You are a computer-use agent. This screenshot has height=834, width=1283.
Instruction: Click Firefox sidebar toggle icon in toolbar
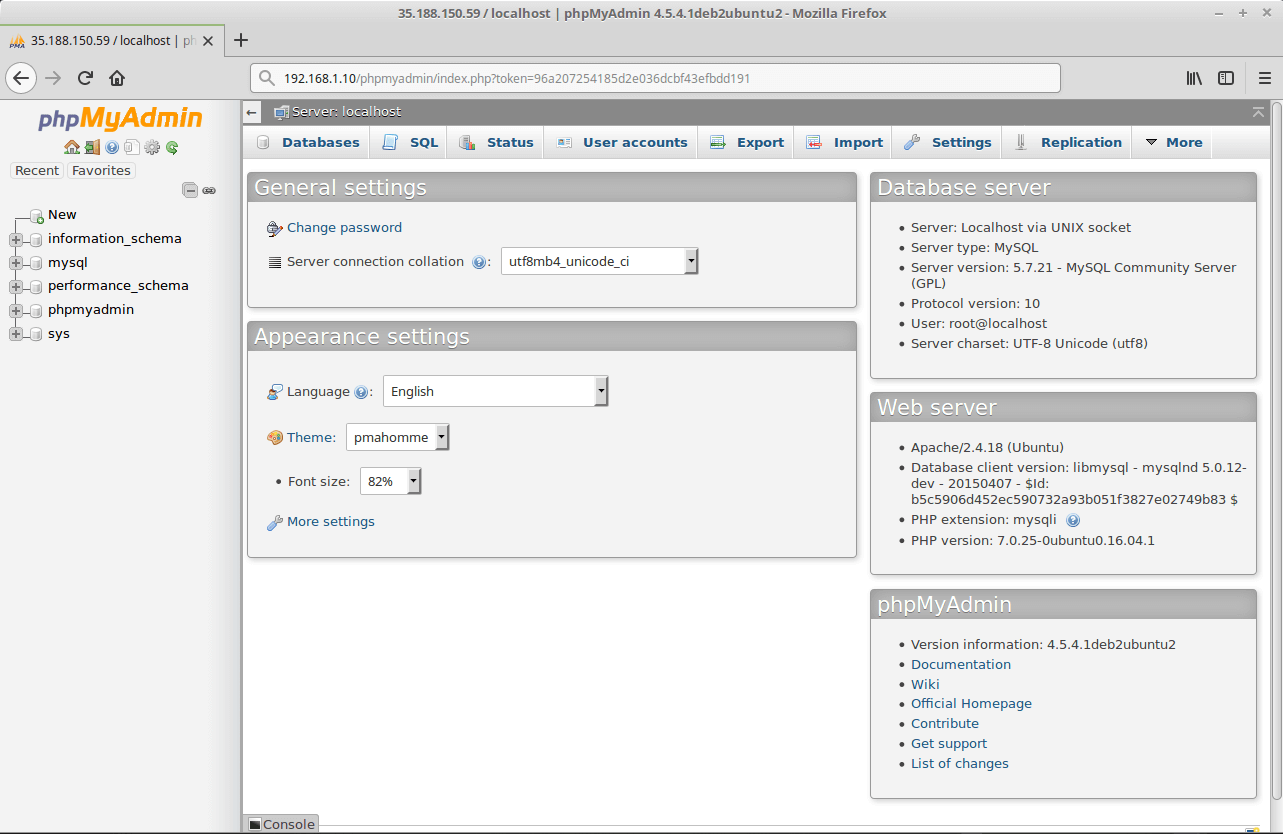click(x=1225, y=78)
